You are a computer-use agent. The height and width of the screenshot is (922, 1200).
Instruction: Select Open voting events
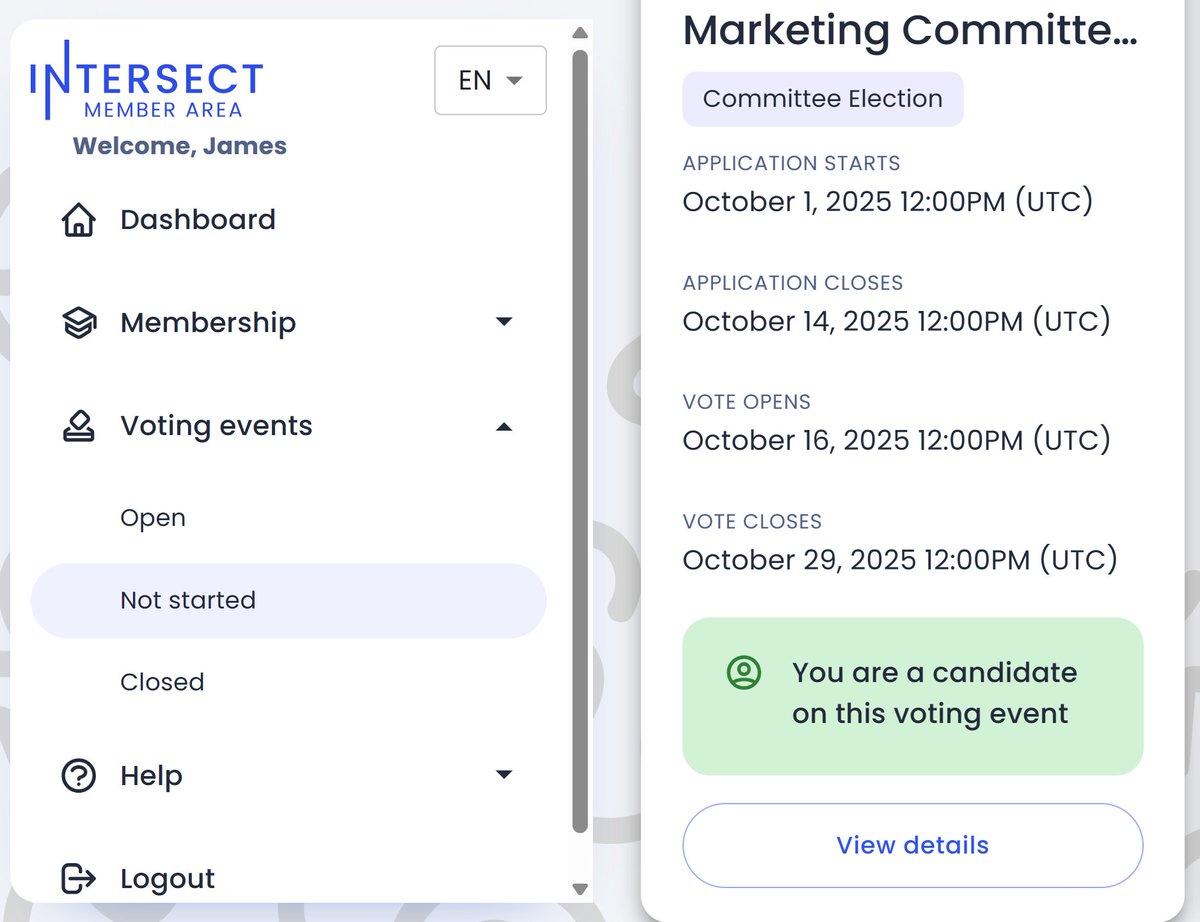(153, 518)
